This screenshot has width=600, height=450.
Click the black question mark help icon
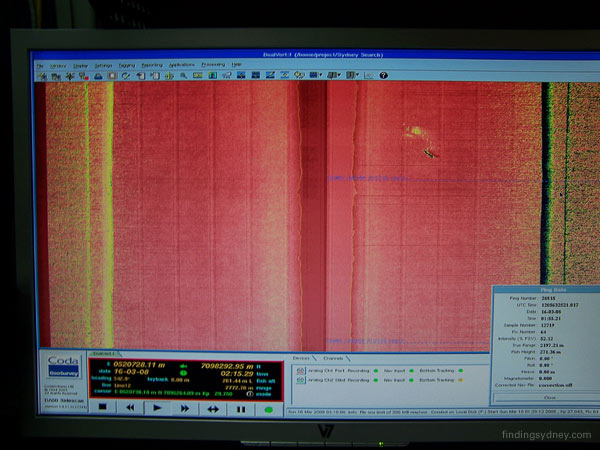point(383,75)
